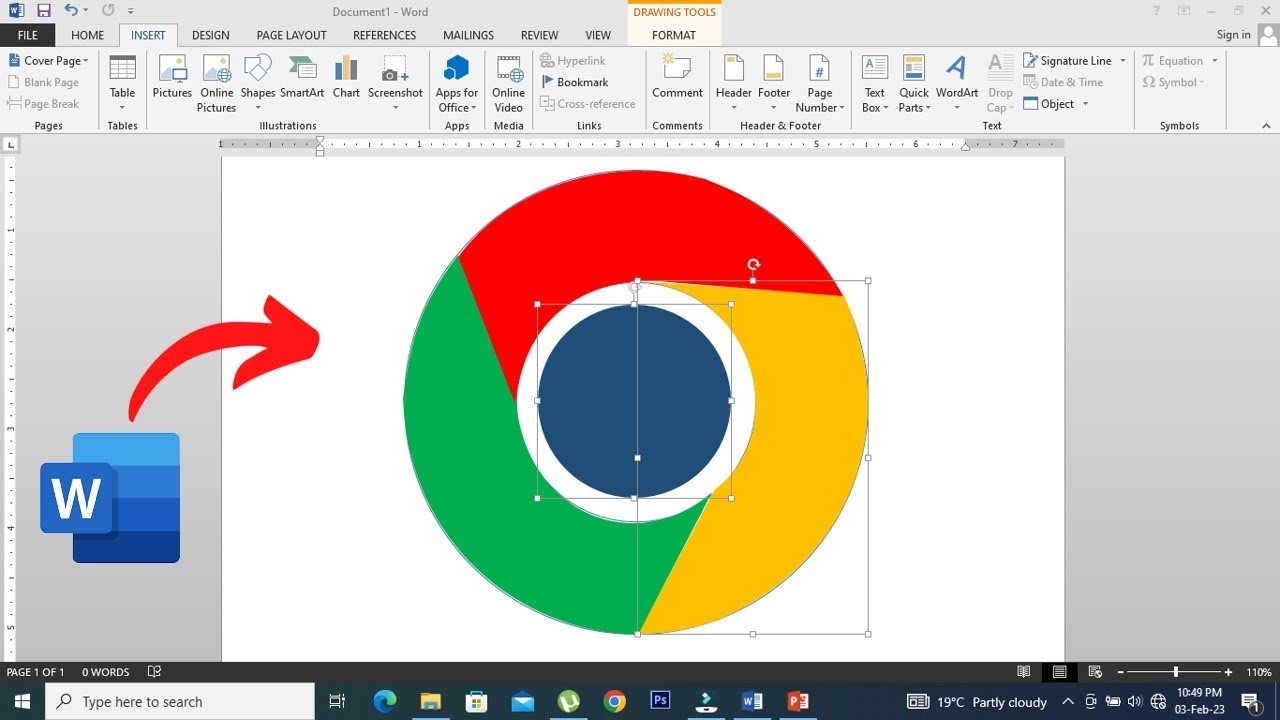This screenshot has width=1280, height=720.
Task: Click the zoom out minus button
Action: [x=1121, y=672]
